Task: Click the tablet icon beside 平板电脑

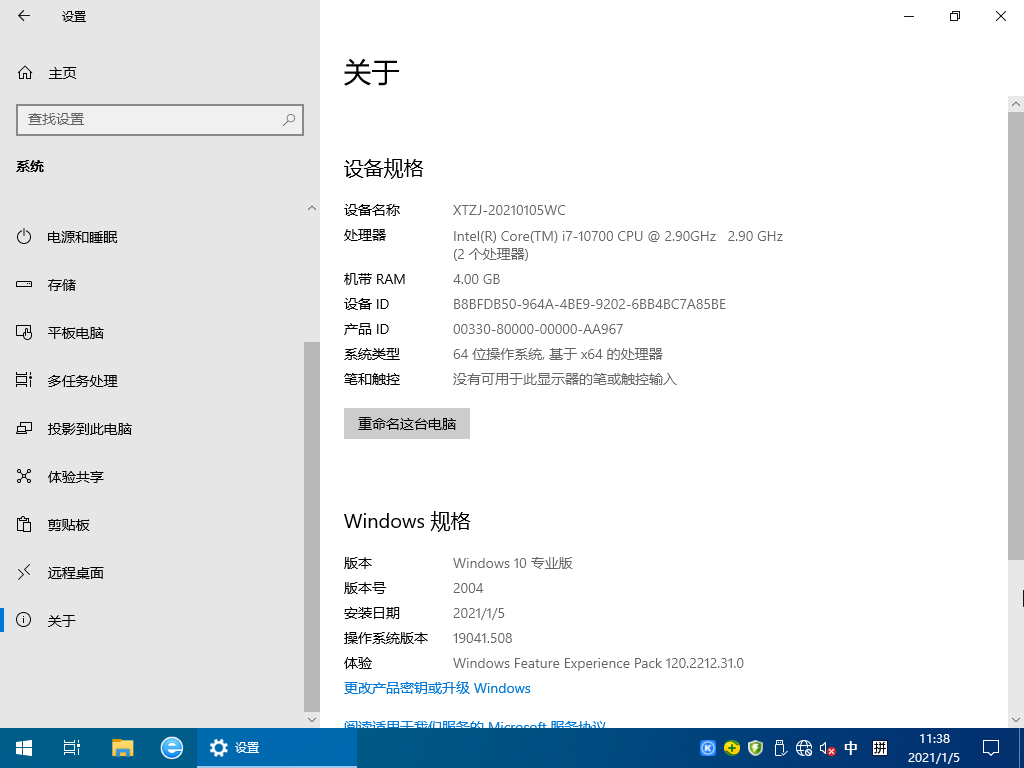Action: point(24,332)
